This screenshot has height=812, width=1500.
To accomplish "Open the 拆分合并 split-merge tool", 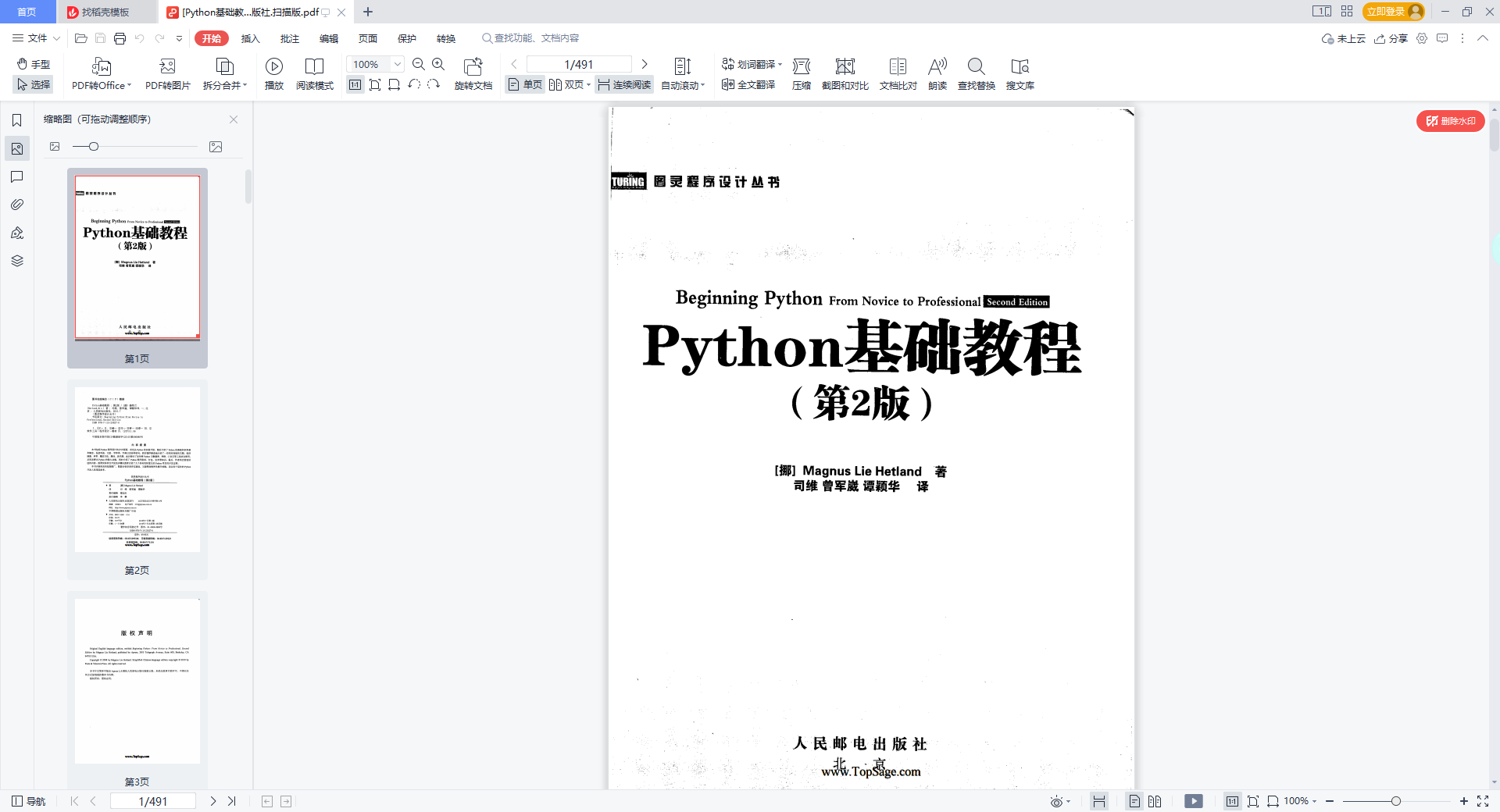I will pos(225,74).
